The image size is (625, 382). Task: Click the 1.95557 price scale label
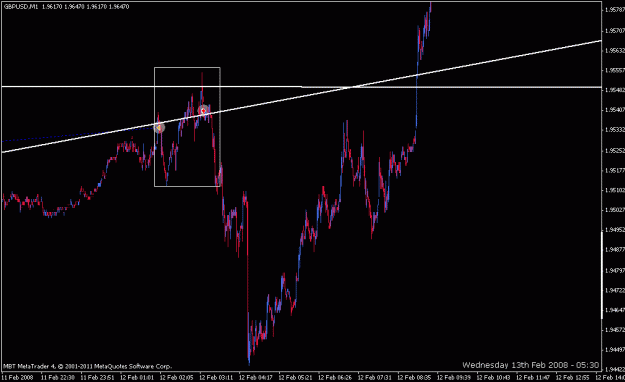[x=615, y=70]
